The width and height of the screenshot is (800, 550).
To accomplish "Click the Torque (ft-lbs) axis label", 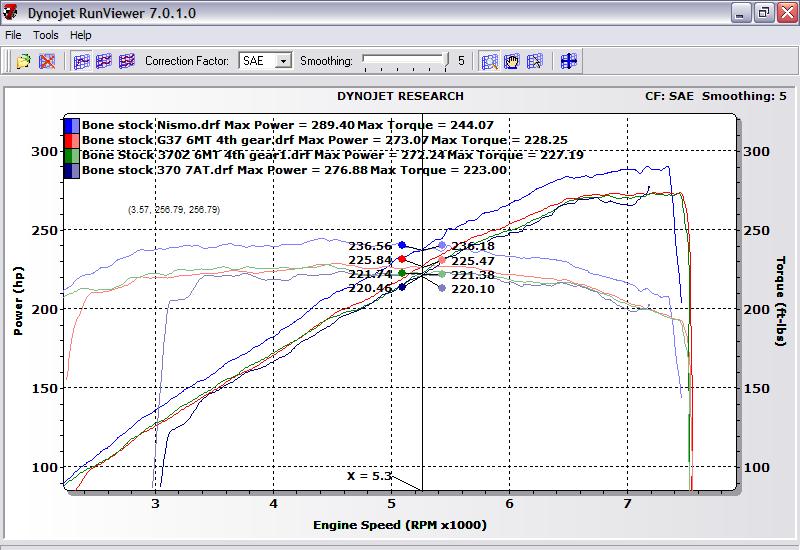I will [780, 301].
